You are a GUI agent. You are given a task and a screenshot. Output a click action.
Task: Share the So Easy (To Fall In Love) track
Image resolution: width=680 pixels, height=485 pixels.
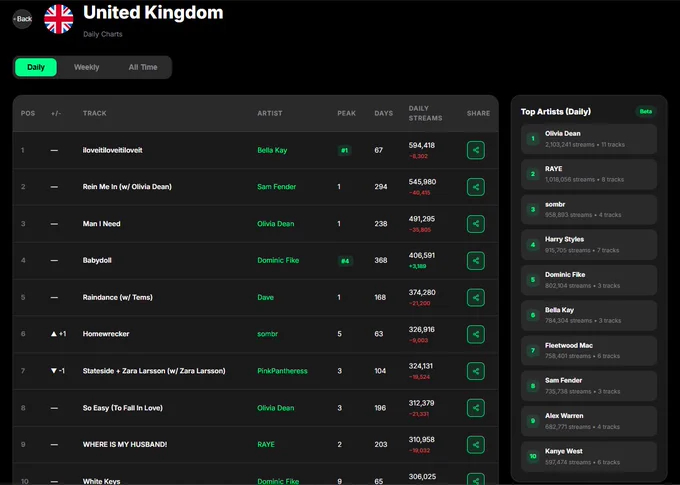[x=476, y=408]
